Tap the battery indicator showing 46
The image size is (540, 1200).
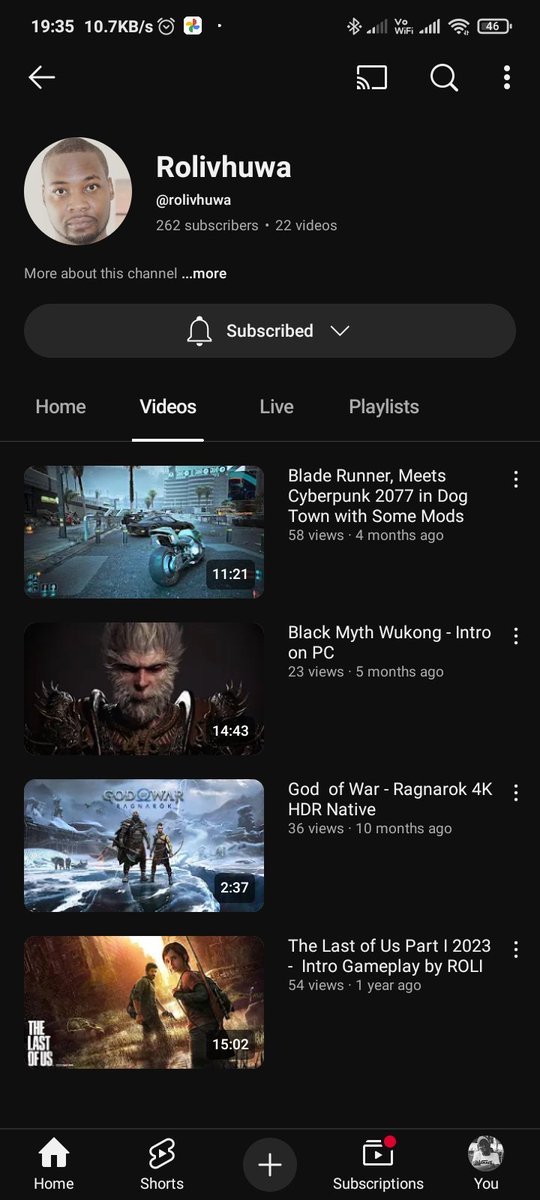tap(494, 26)
